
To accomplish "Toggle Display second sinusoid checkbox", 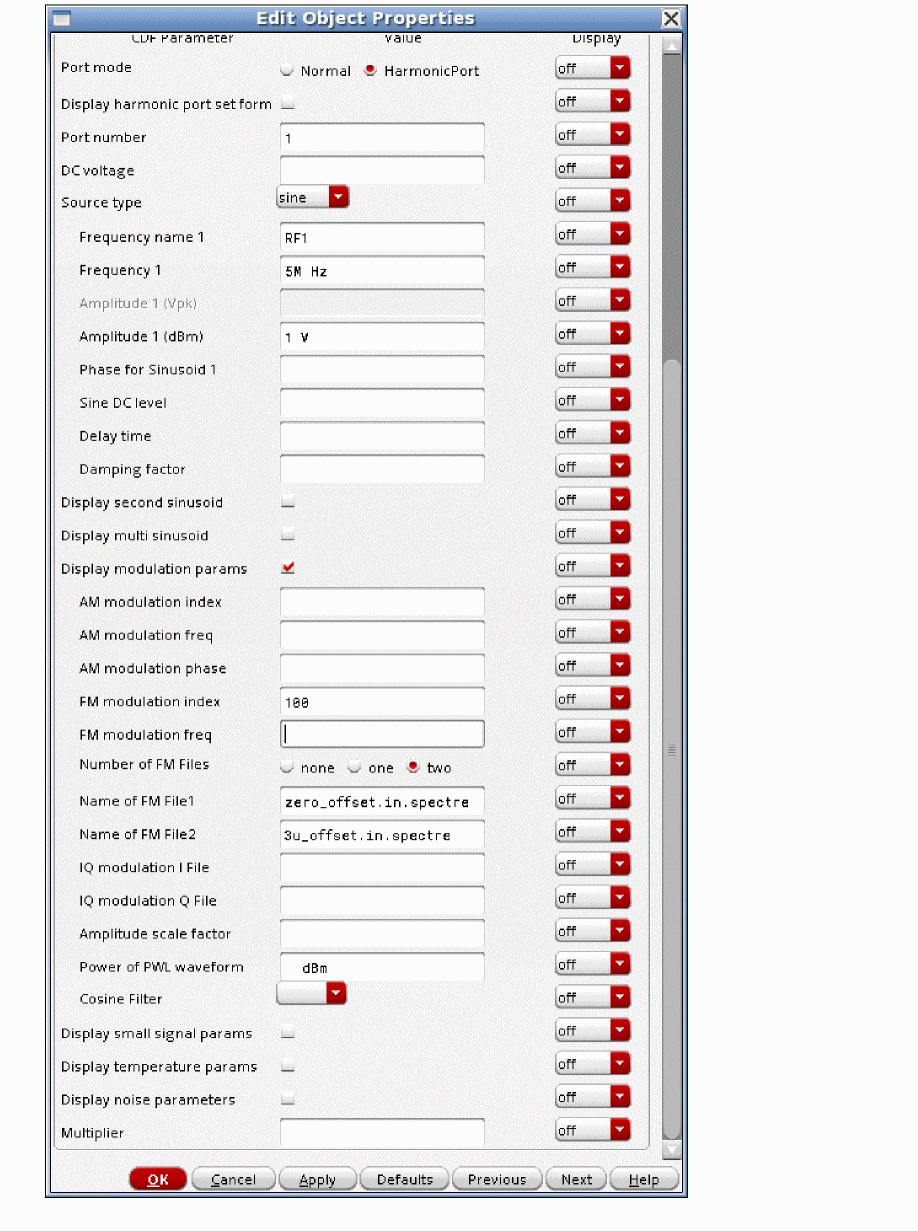I will [288, 502].
